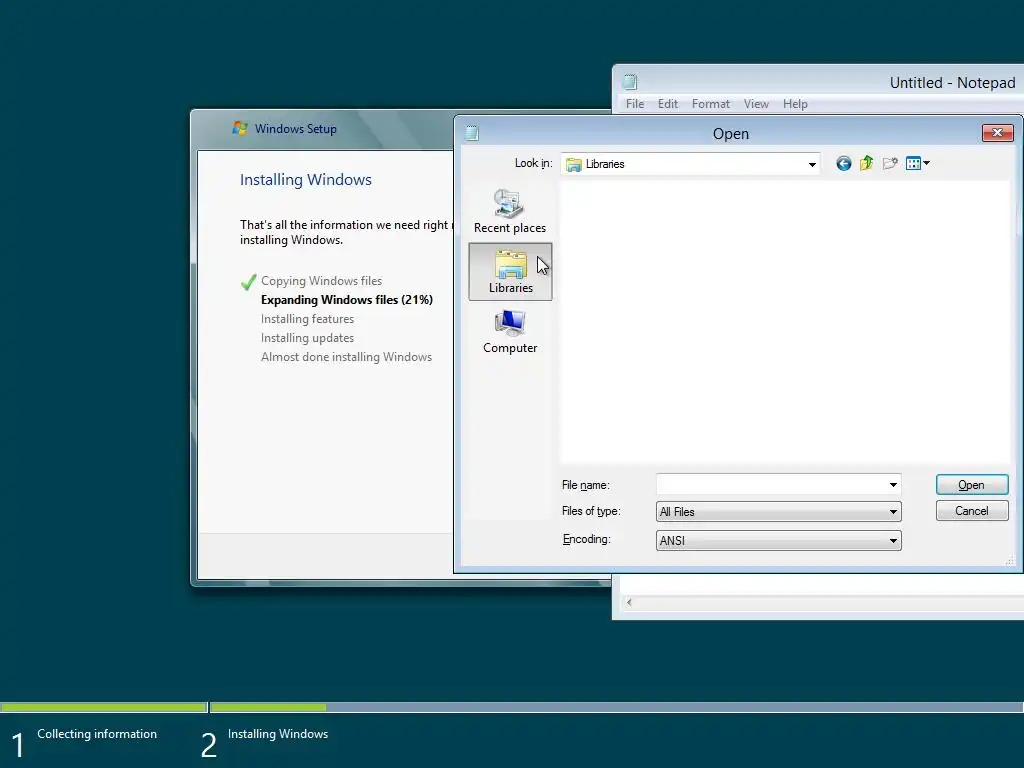Click 'Expanding Windows files (21%)' text

(347, 300)
